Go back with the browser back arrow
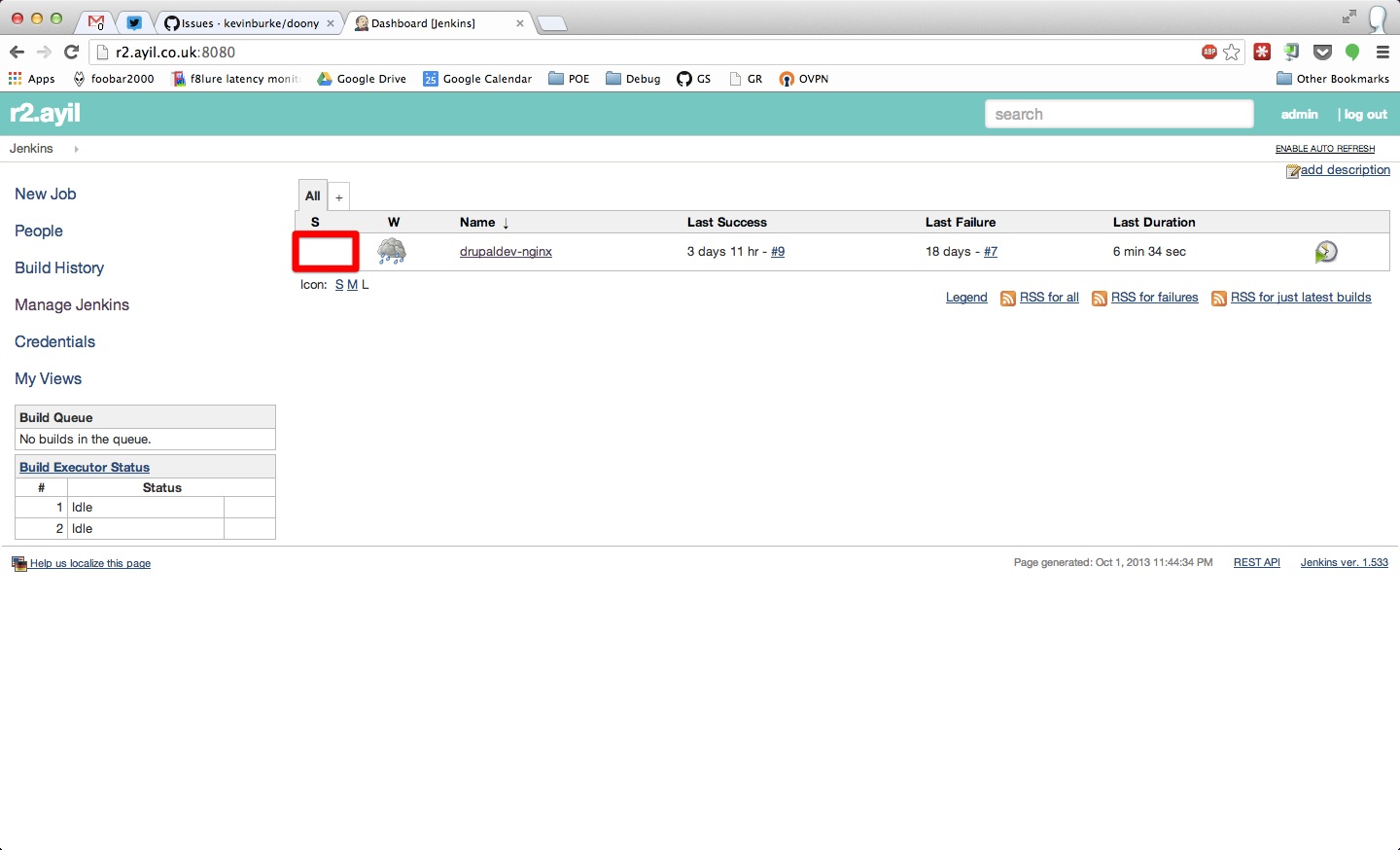 click(x=17, y=53)
